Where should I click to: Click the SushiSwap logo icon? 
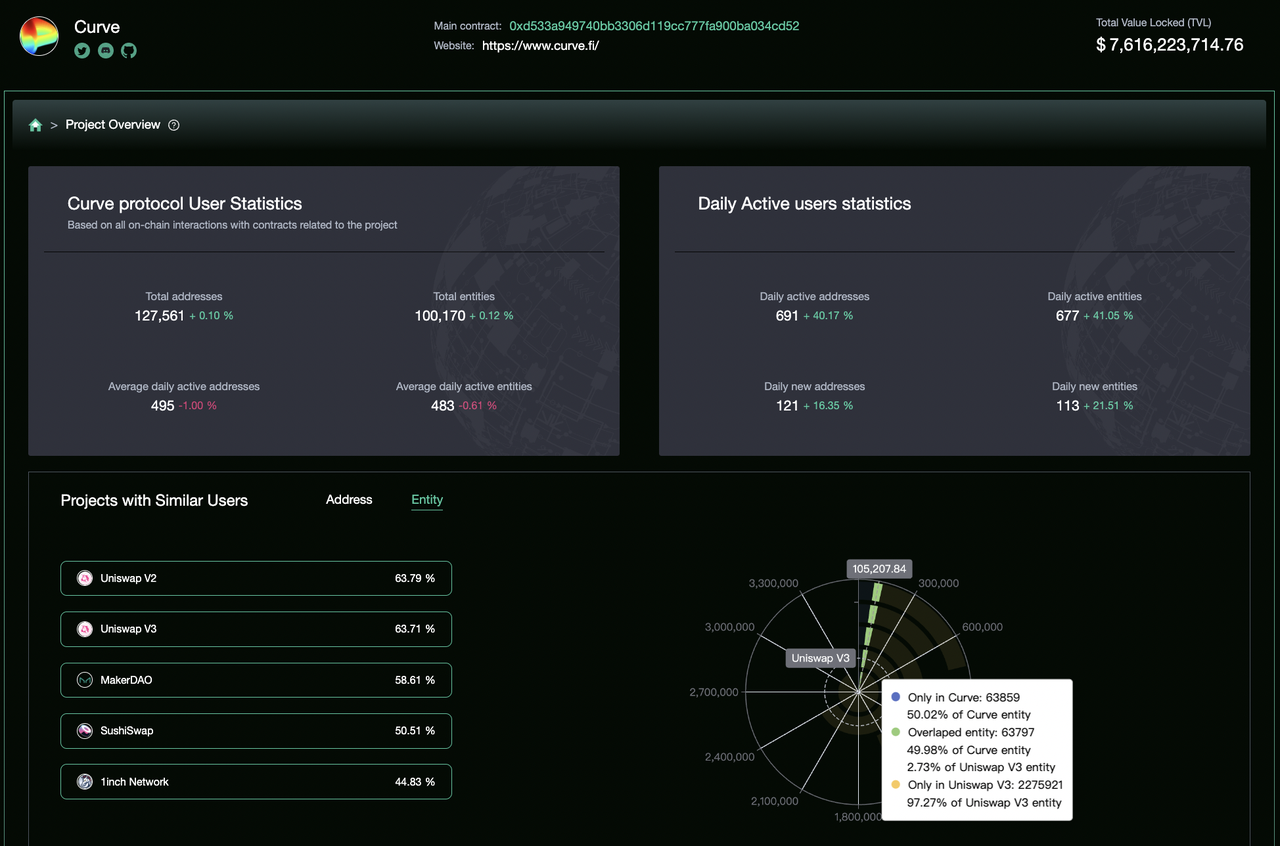coord(85,731)
